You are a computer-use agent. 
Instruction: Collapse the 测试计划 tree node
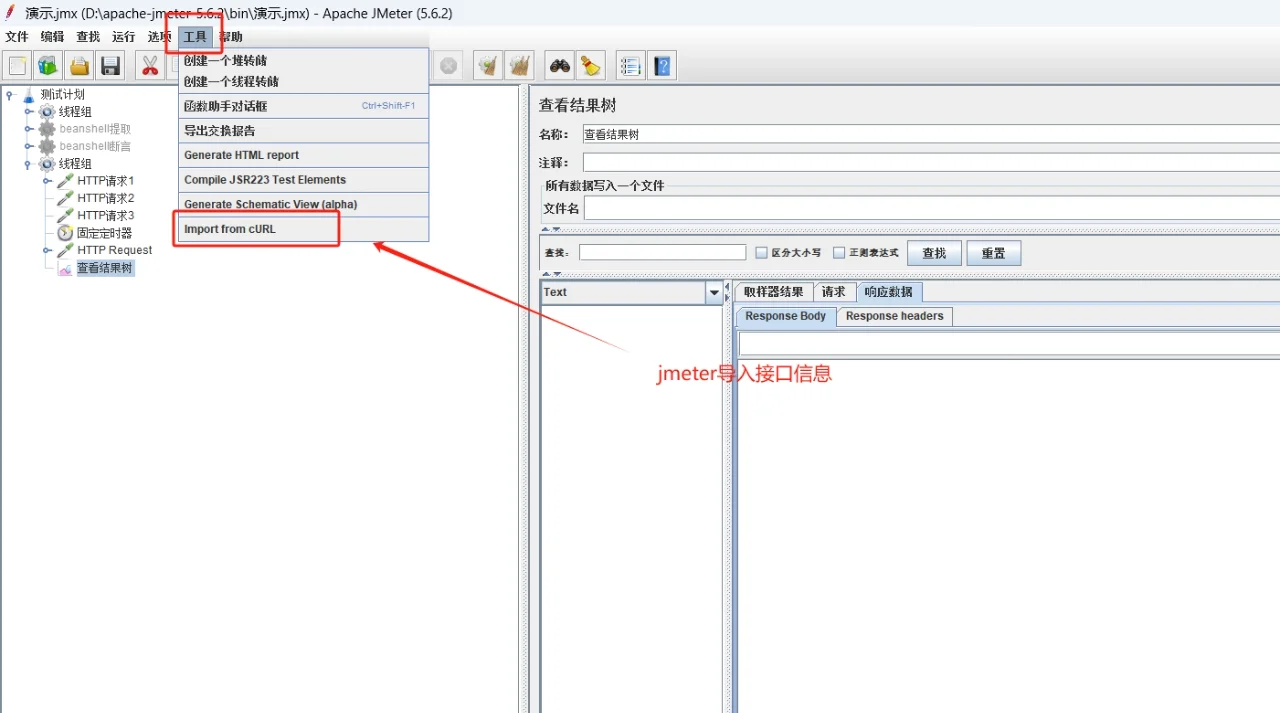pos(10,95)
